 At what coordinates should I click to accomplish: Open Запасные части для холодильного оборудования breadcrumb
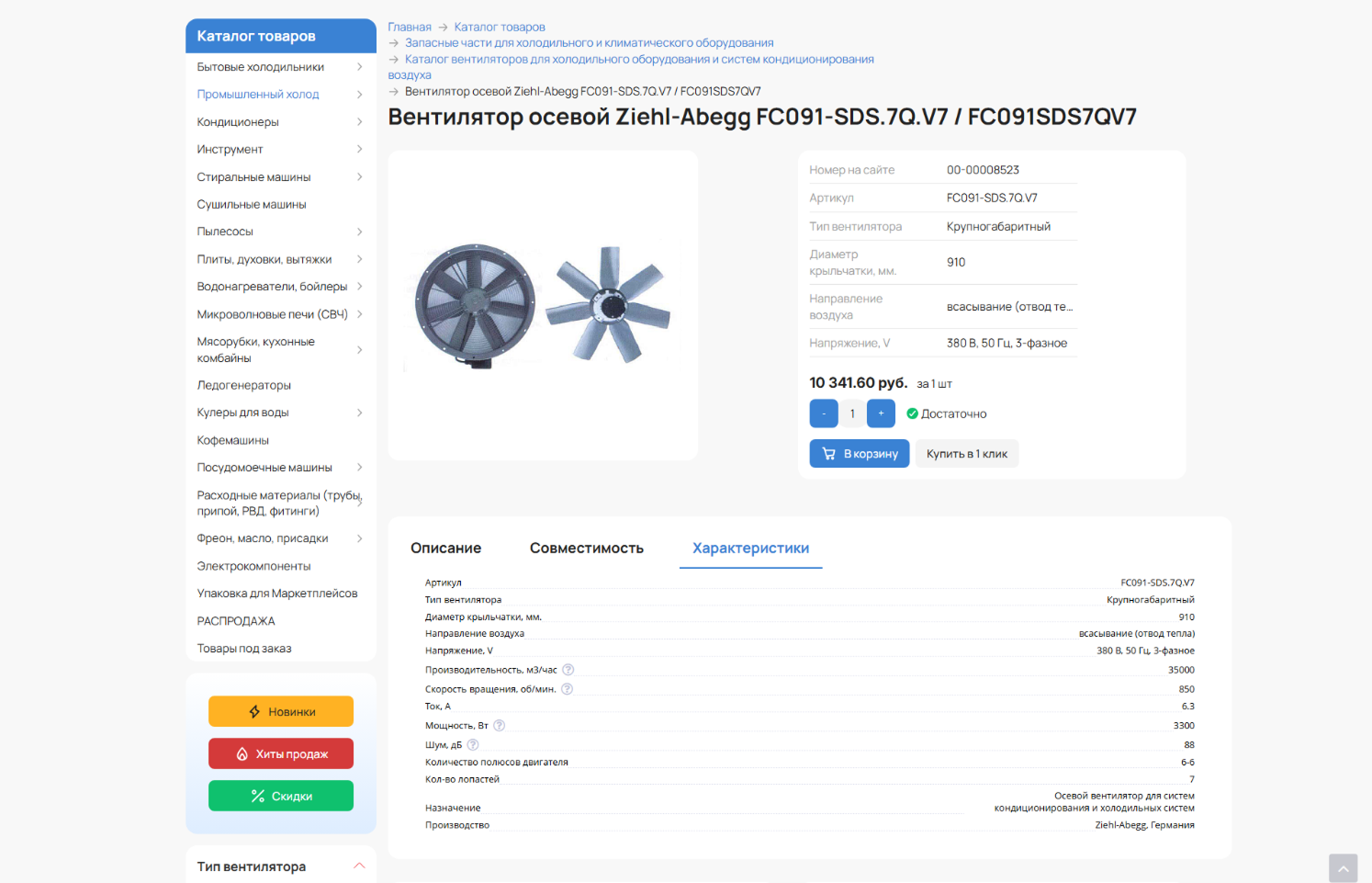click(590, 43)
